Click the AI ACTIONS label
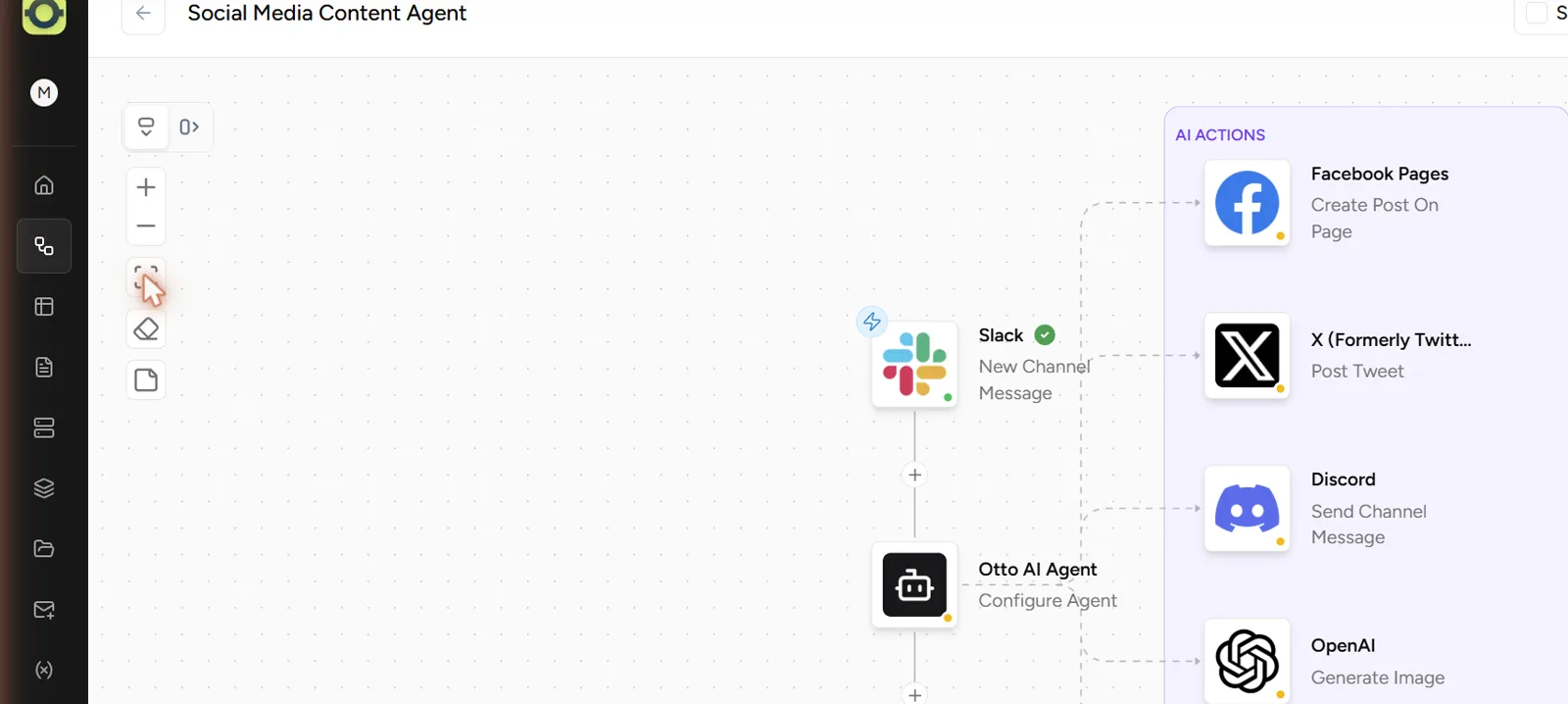Viewport: 1568px width, 704px height. (1220, 135)
